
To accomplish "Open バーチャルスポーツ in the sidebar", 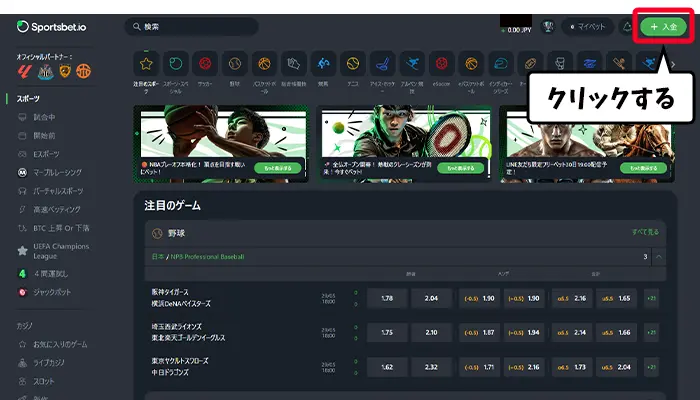I will tap(50, 191).
